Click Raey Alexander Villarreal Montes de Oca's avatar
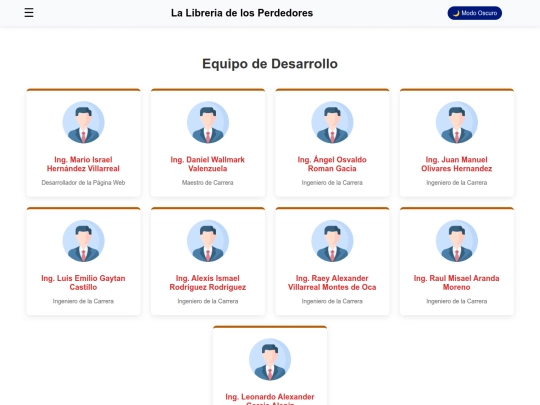Viewport: 540px width, 405px height. pos(332,241)
